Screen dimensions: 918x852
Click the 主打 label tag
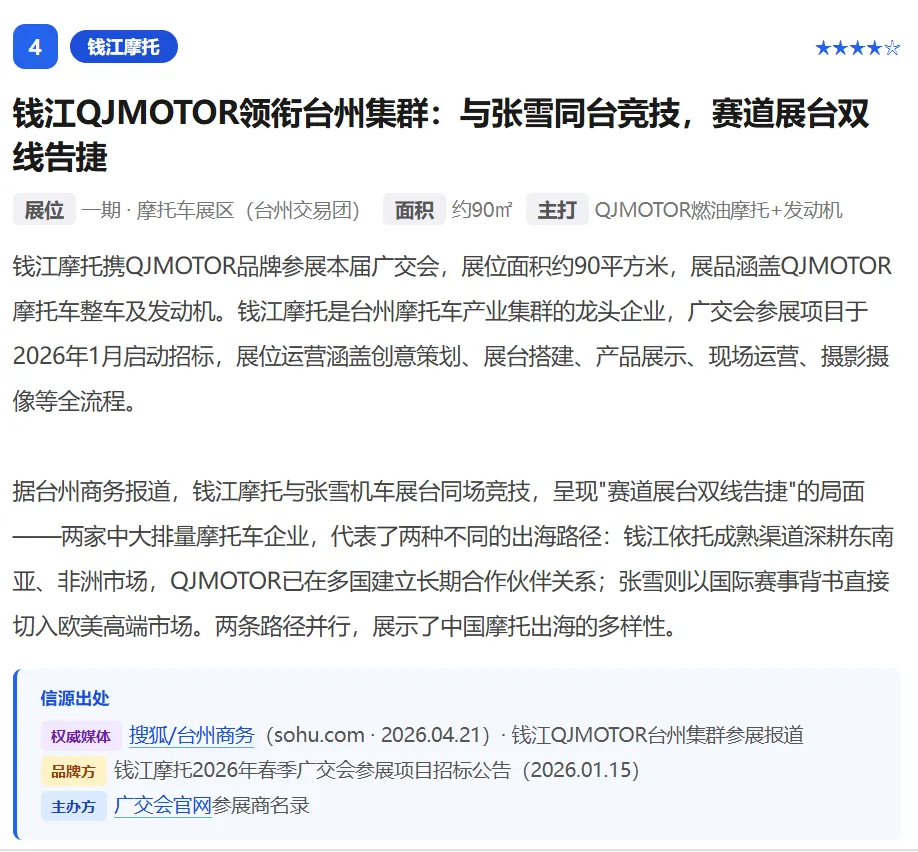coord(557,210)
